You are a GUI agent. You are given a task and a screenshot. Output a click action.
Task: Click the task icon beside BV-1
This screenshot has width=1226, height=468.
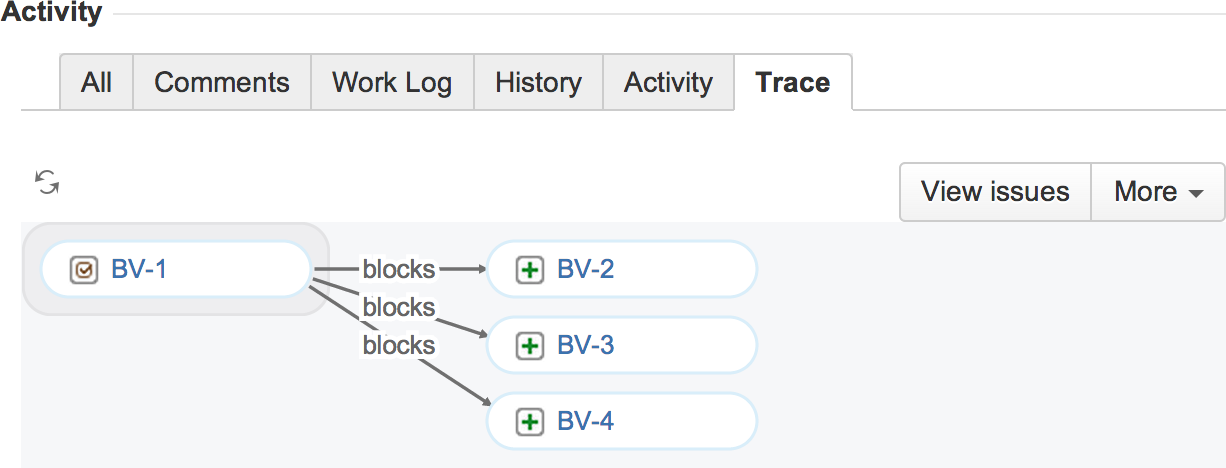coord(84,269)
